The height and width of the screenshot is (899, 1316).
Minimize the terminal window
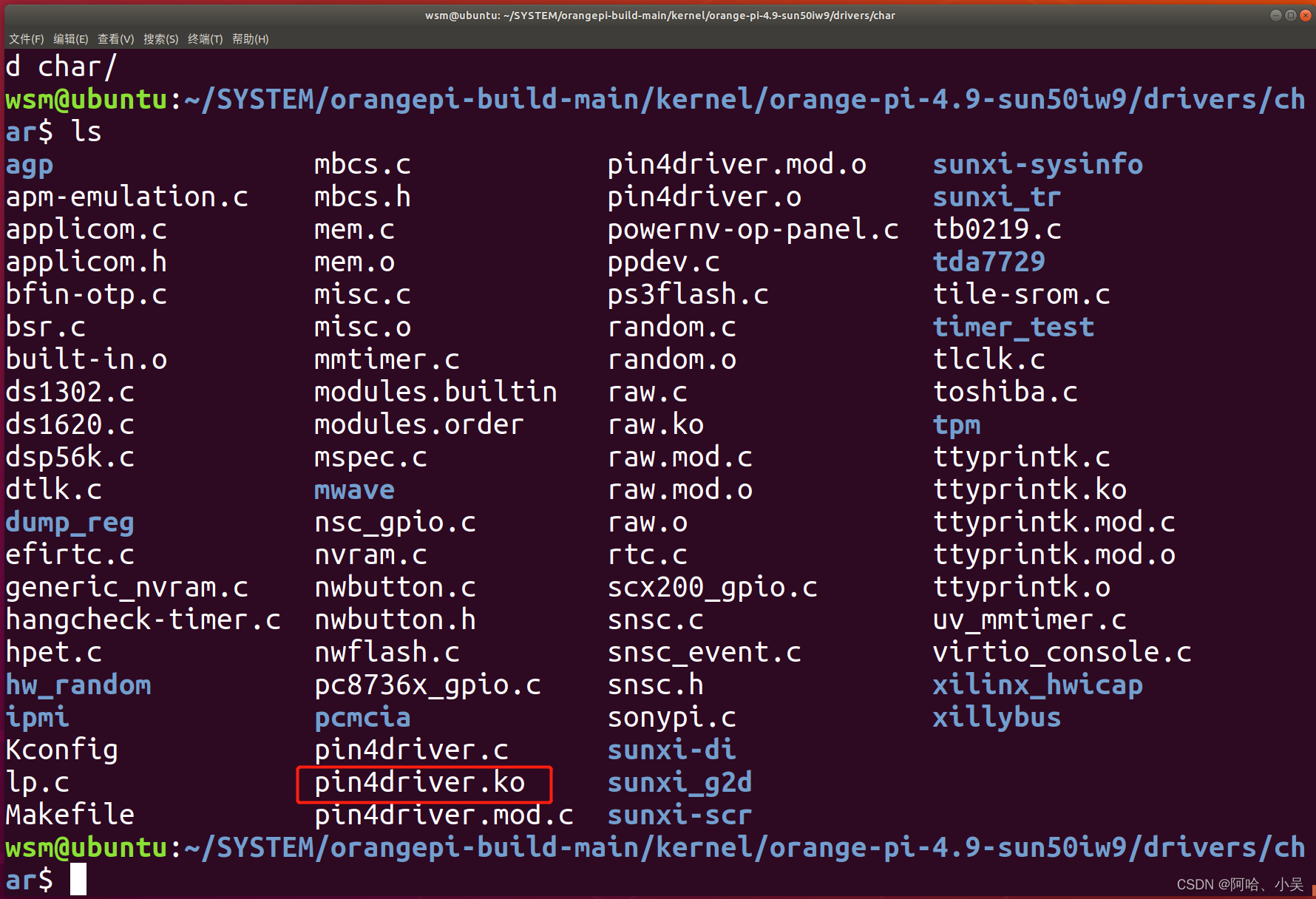(1275, 15)
